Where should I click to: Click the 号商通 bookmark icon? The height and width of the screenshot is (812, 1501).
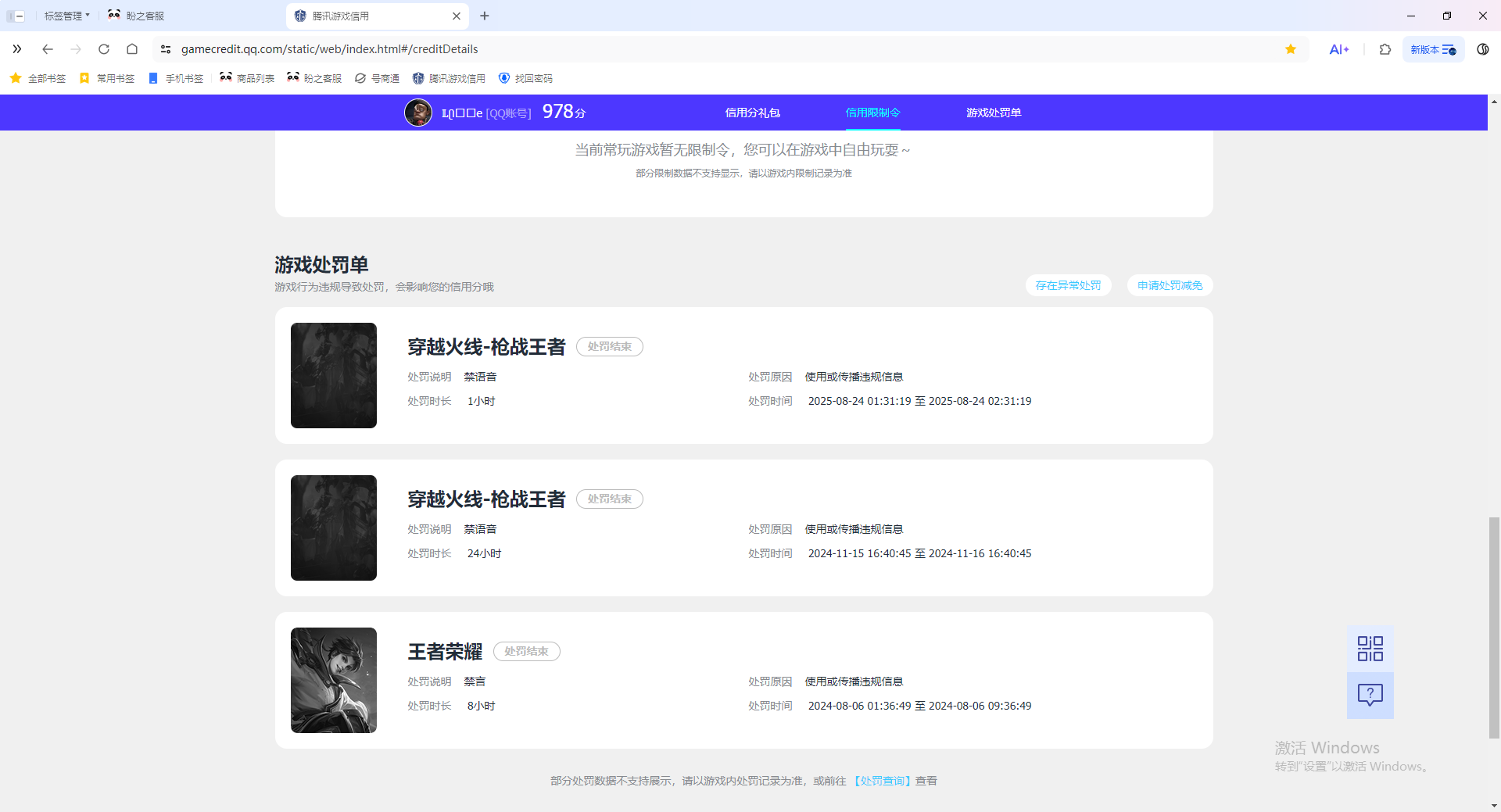pyautogui.click(x=360, y=78)
